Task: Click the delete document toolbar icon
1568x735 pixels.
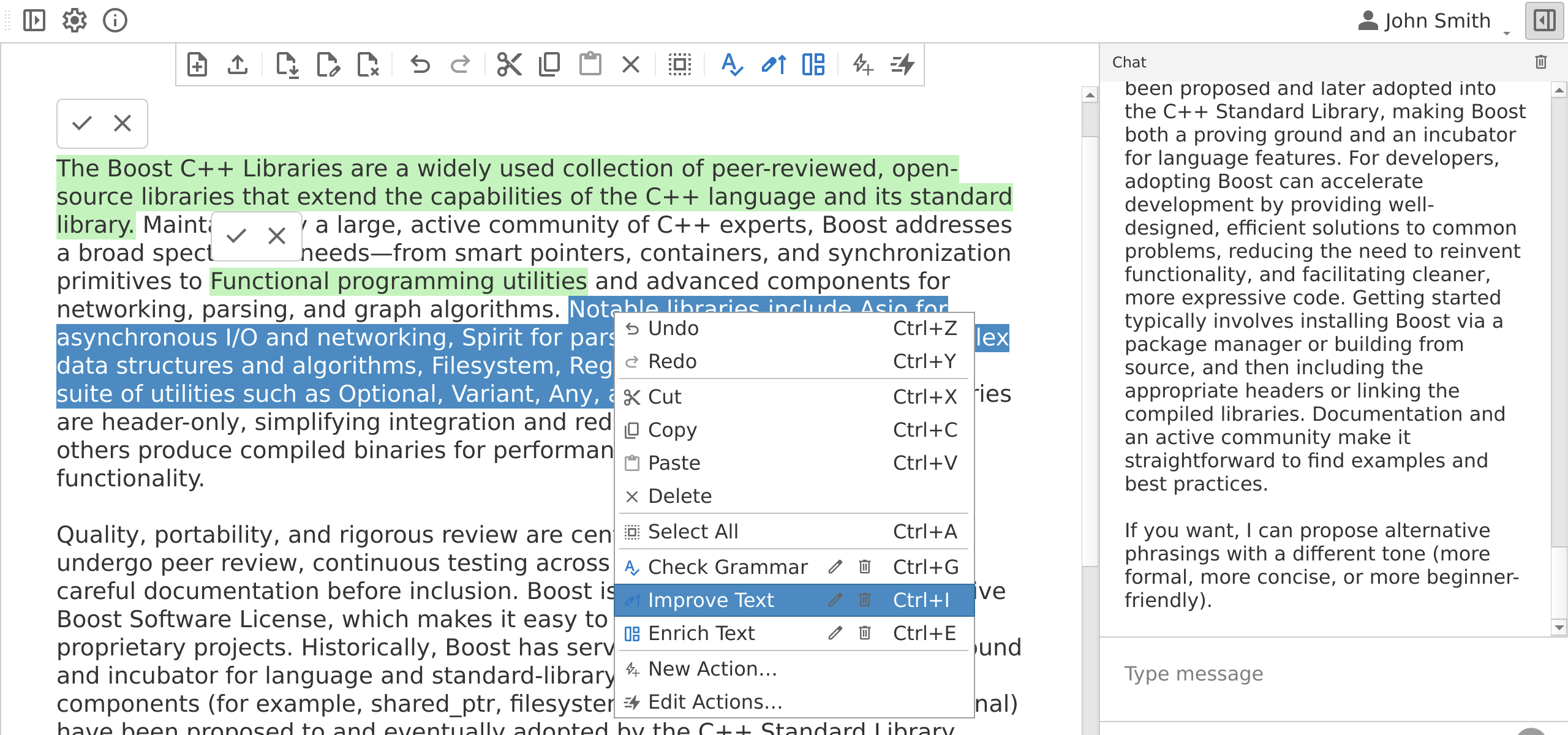Action: [x=368, y=64]
